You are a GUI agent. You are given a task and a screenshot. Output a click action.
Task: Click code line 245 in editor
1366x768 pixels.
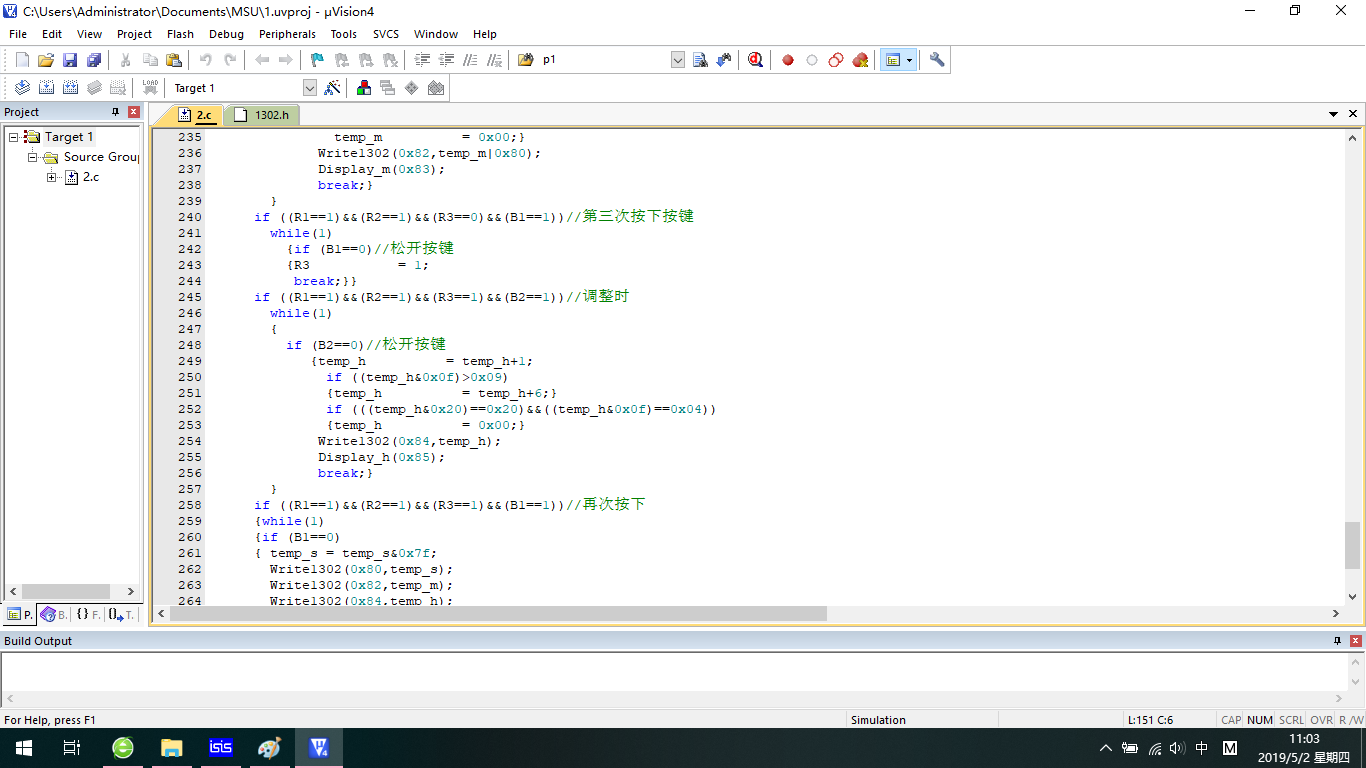[440, 297]
